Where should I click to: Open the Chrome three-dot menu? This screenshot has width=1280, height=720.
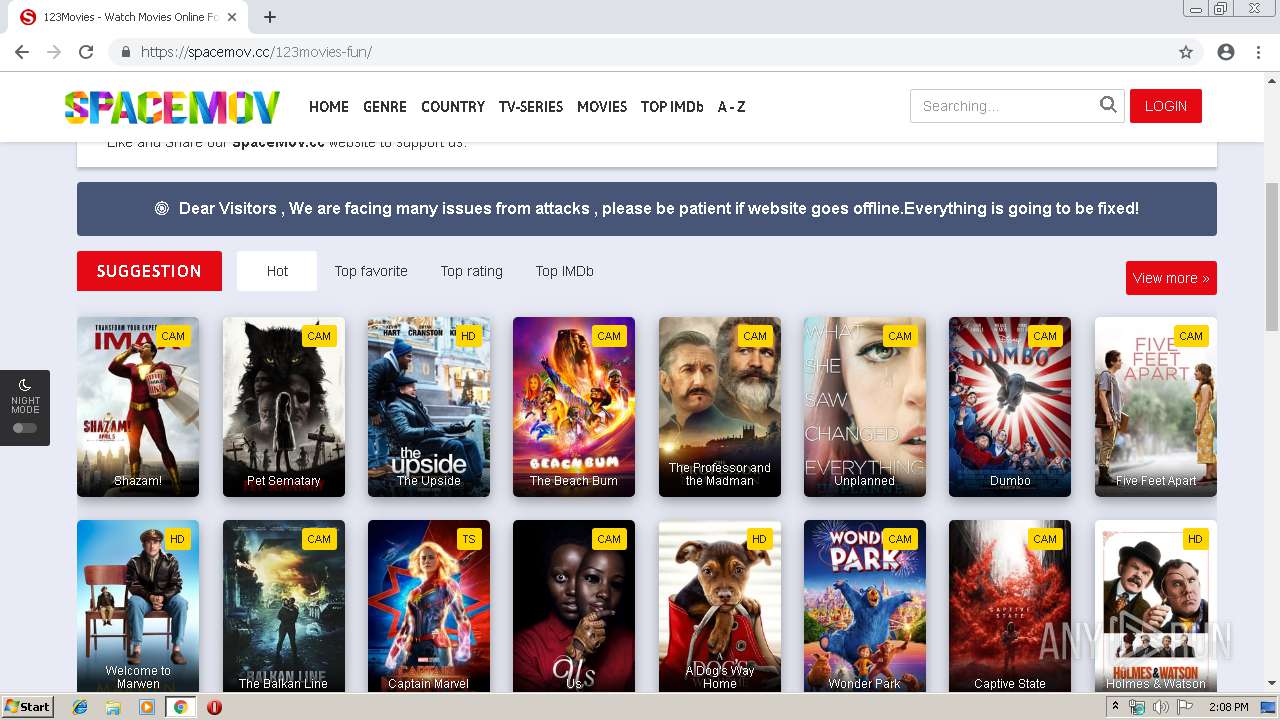pos(1258,52)
